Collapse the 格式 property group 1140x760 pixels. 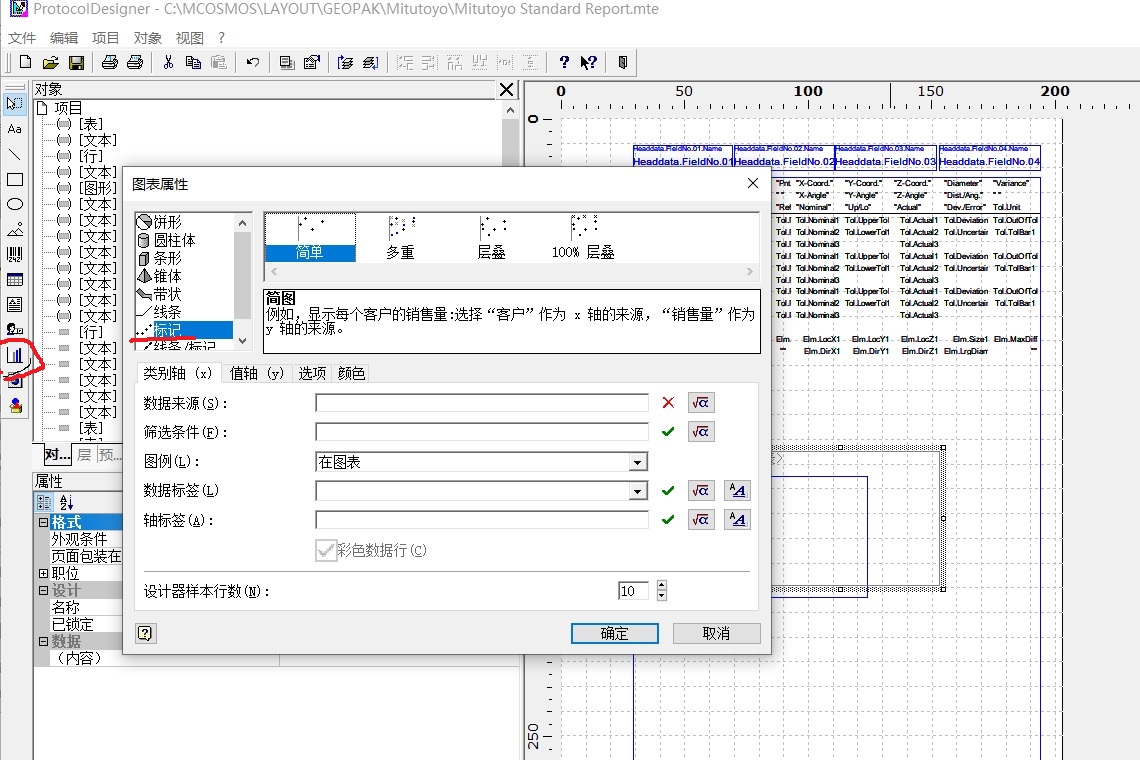click(x=44, y=522)
